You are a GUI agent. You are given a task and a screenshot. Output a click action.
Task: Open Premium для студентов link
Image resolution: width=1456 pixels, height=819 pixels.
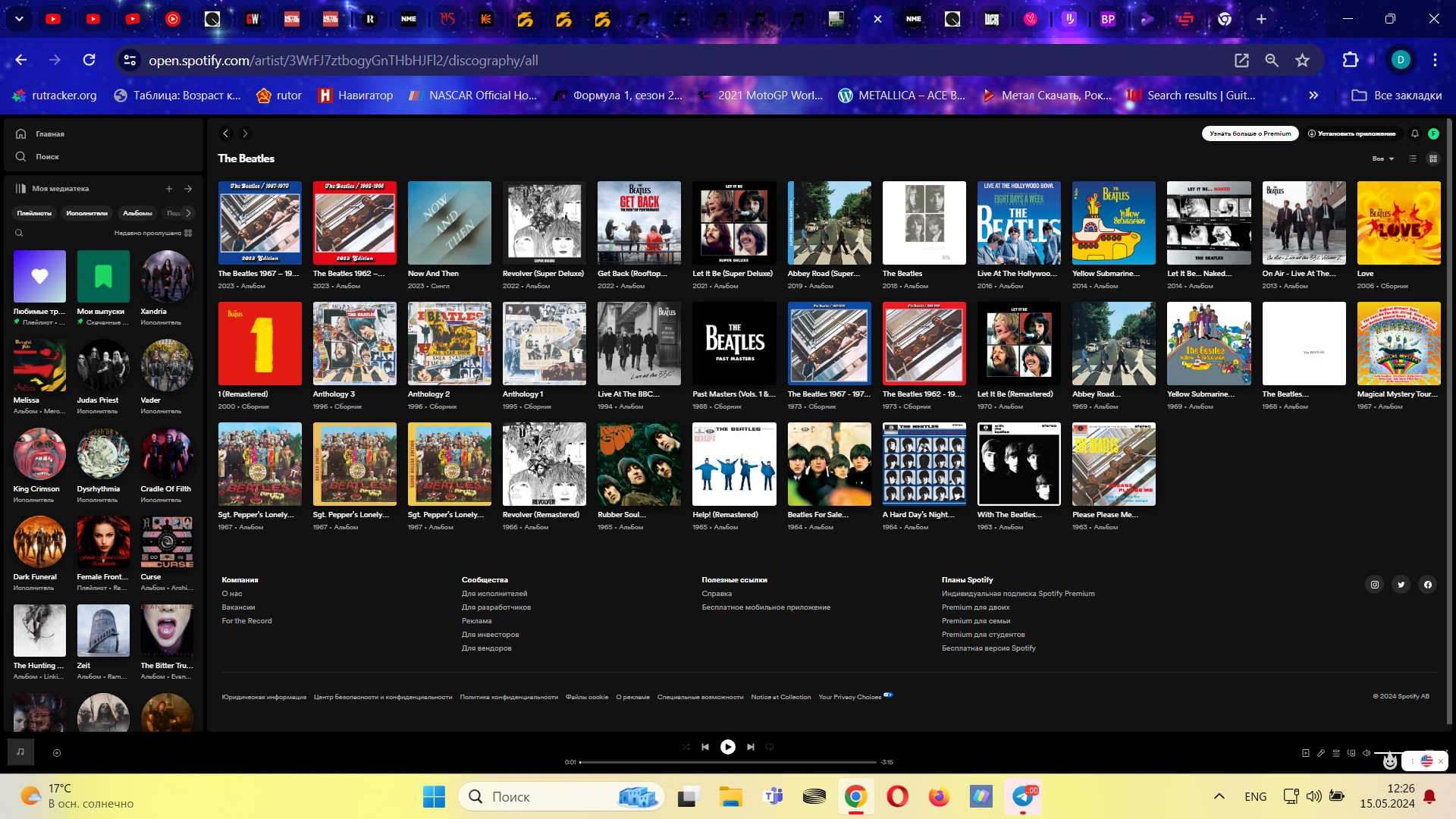983,635
